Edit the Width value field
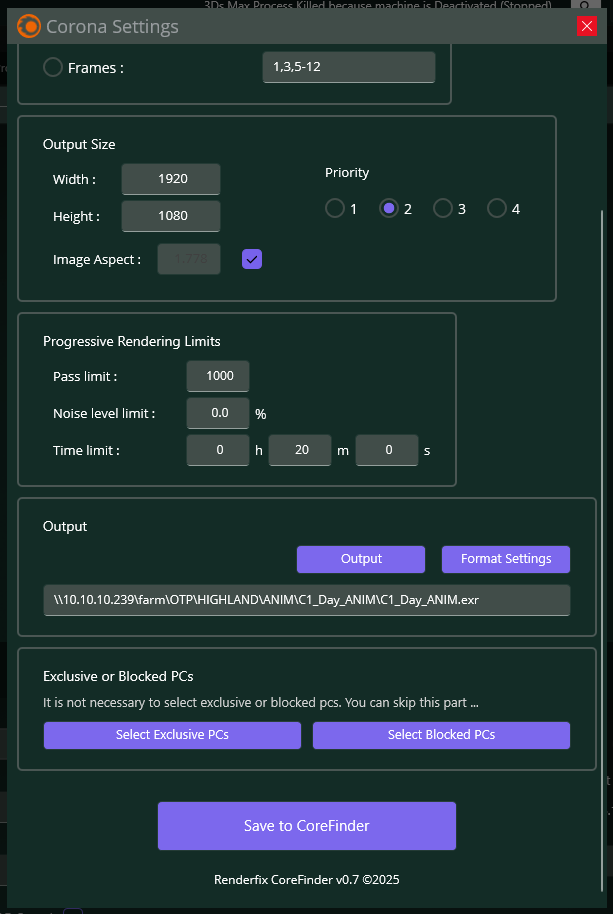 coord(170,179)
